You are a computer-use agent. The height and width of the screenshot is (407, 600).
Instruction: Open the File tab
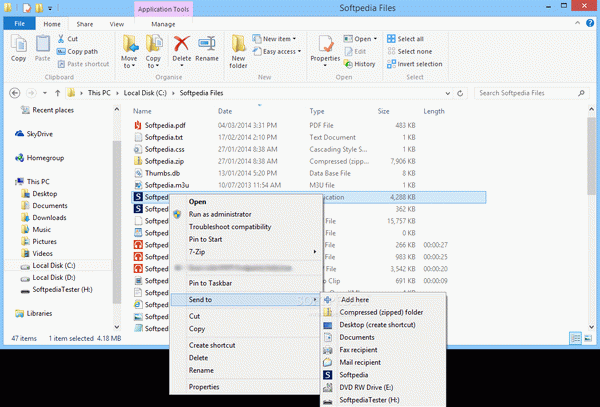(x=20, y=24)
